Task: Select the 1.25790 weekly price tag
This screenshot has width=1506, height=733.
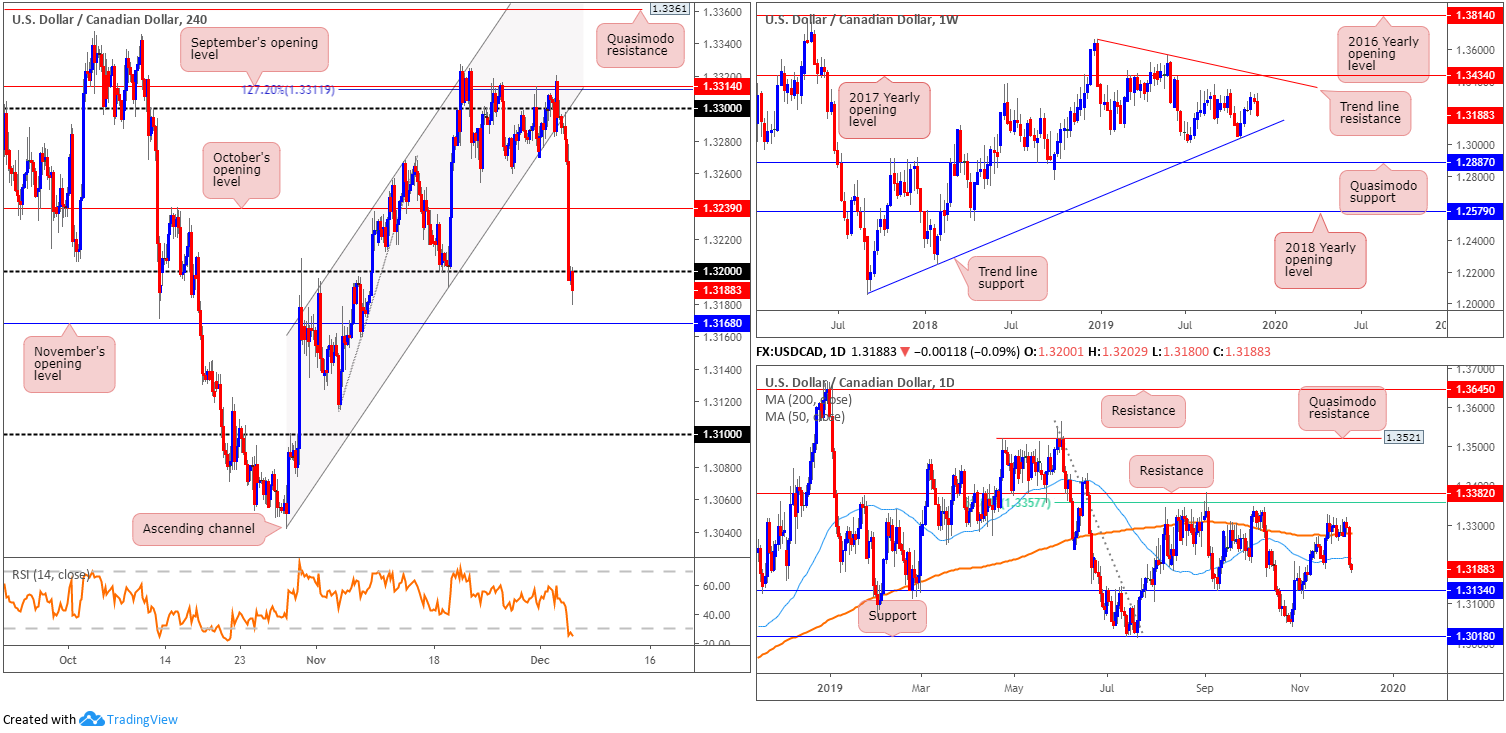Action: tap(1476, 211)
